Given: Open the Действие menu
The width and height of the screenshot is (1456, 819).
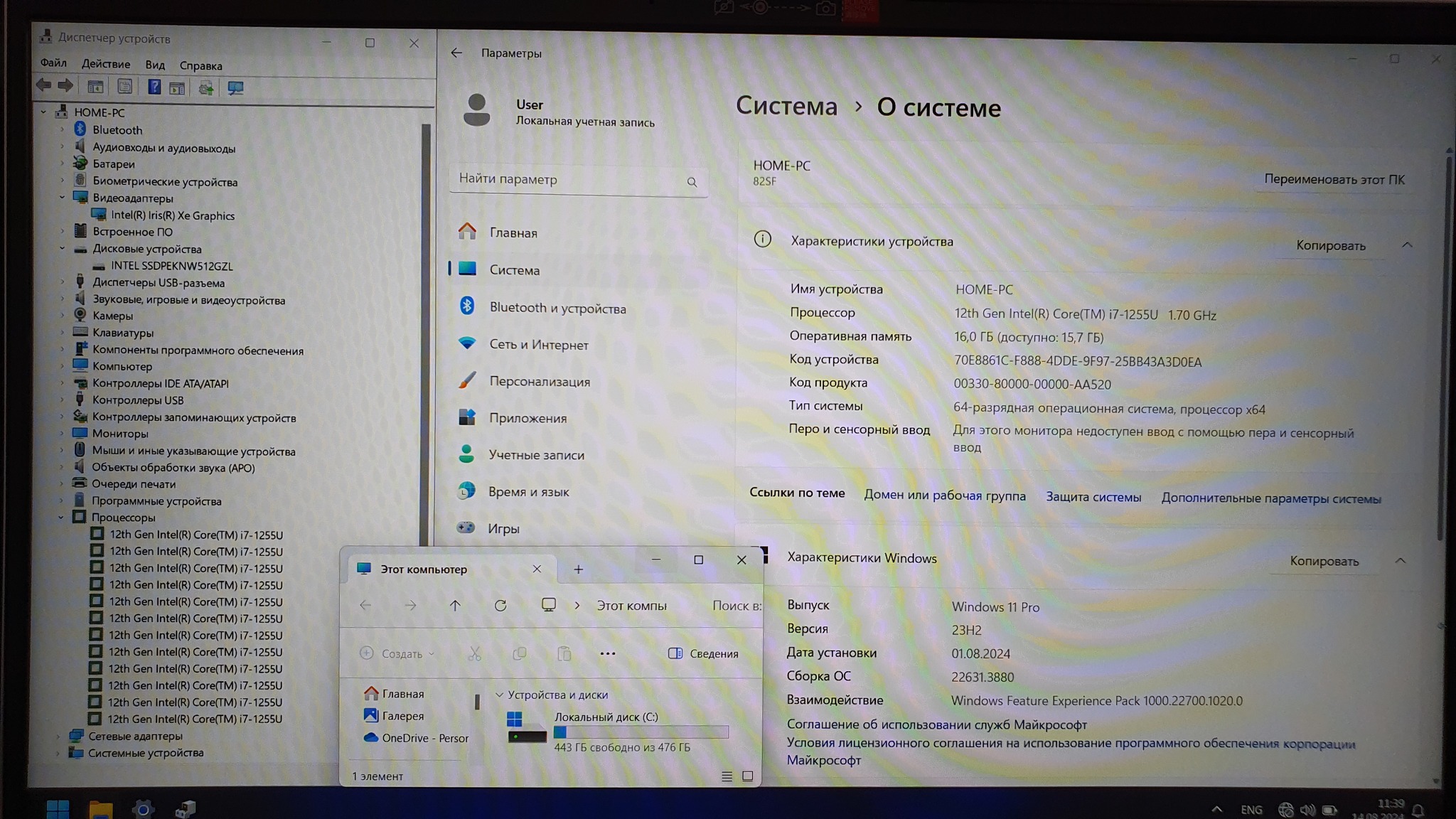Looking at the screenshot, I should pyautogui.click(x=105, y=64).
